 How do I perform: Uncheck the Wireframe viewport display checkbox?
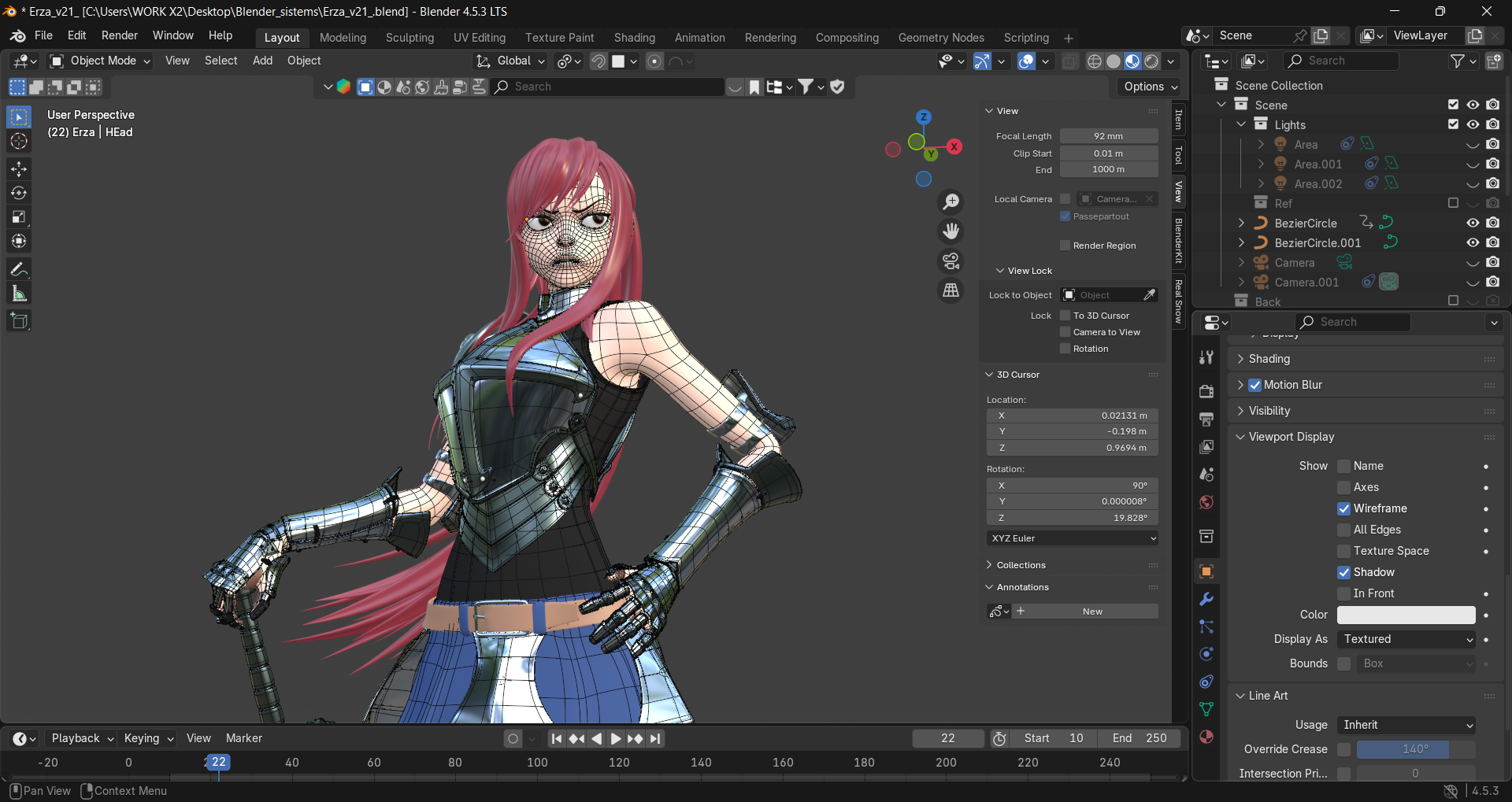pos(1344,508)
